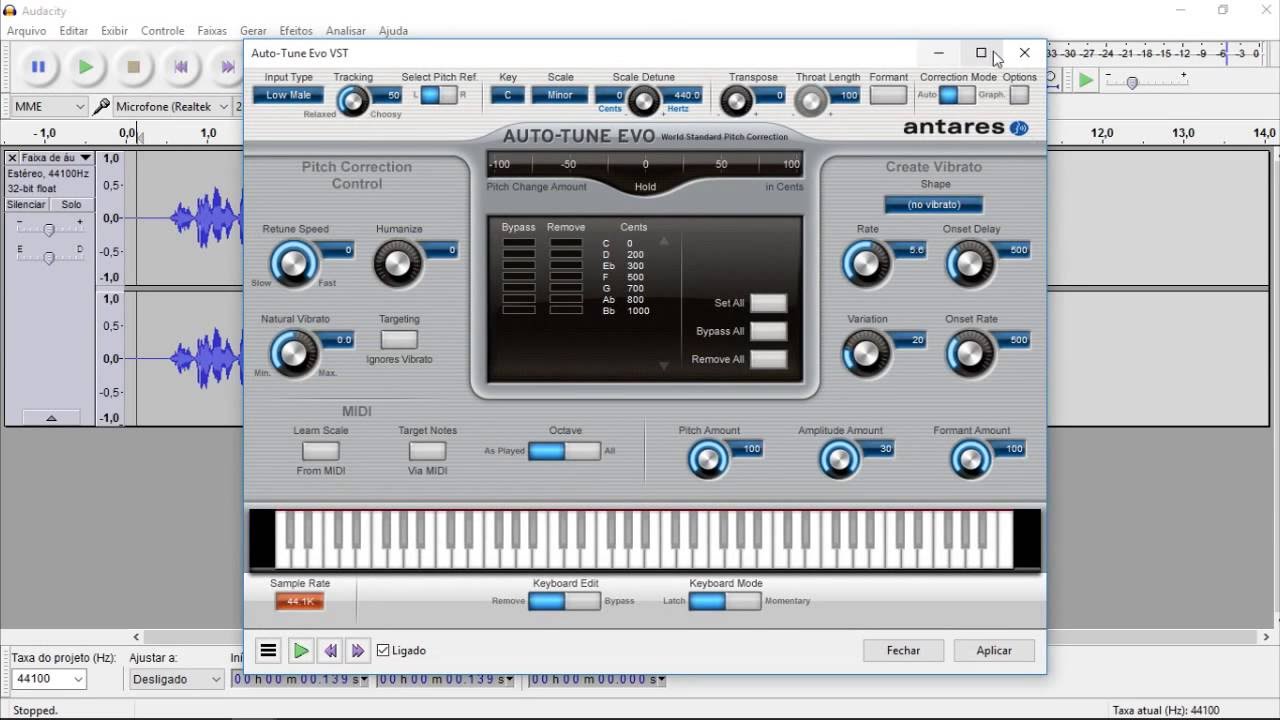
Task: Toggle the Targeting Ignores Vibrato button
Action: 399,340
